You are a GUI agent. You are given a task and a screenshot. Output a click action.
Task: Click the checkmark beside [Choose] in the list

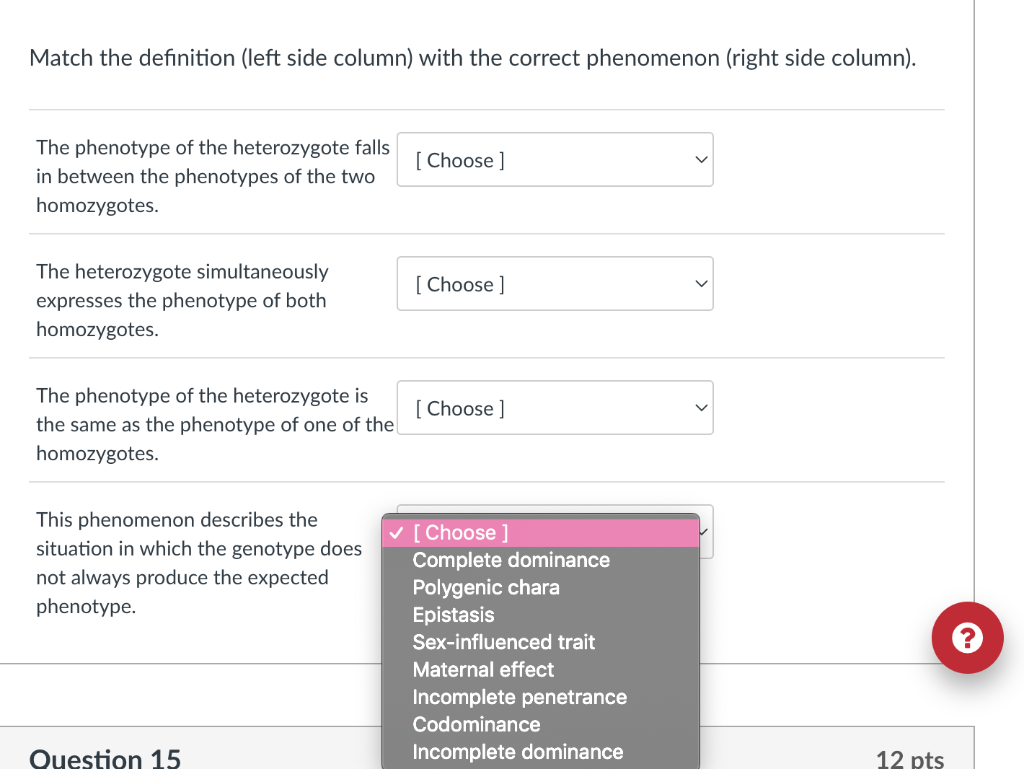(396, 532)
